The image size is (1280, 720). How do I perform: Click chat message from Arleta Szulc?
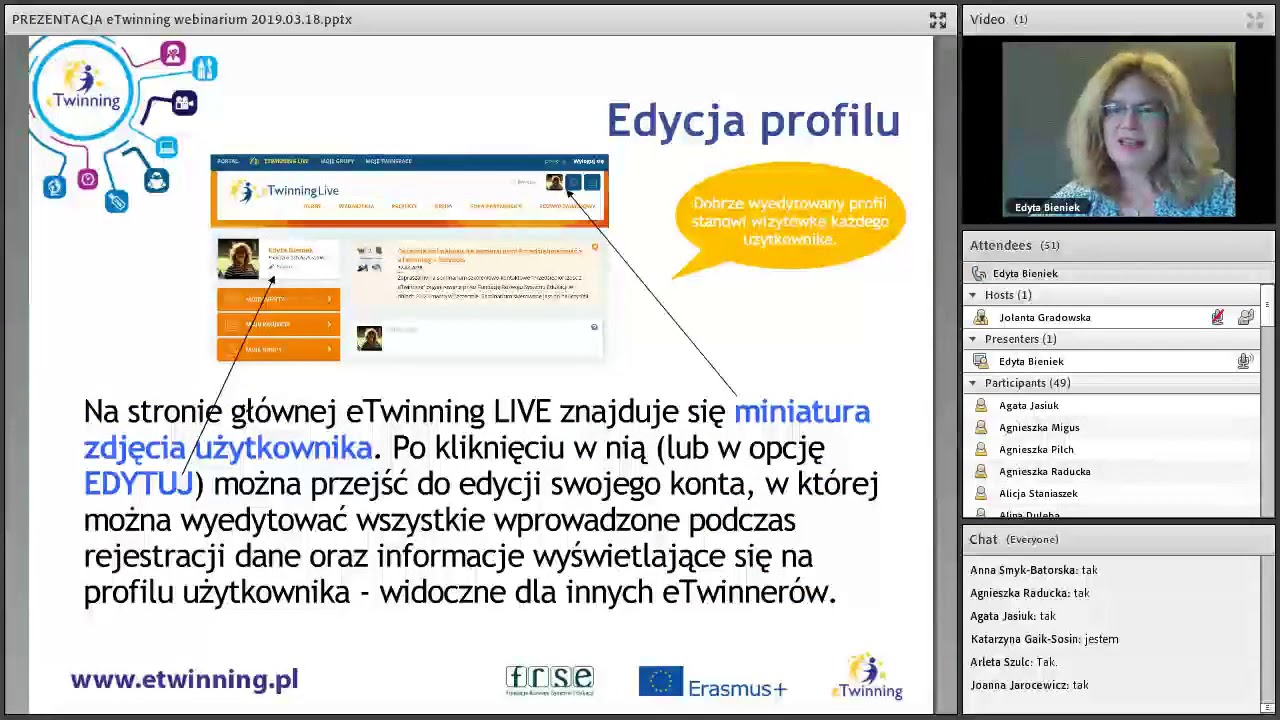[1013, 662]
